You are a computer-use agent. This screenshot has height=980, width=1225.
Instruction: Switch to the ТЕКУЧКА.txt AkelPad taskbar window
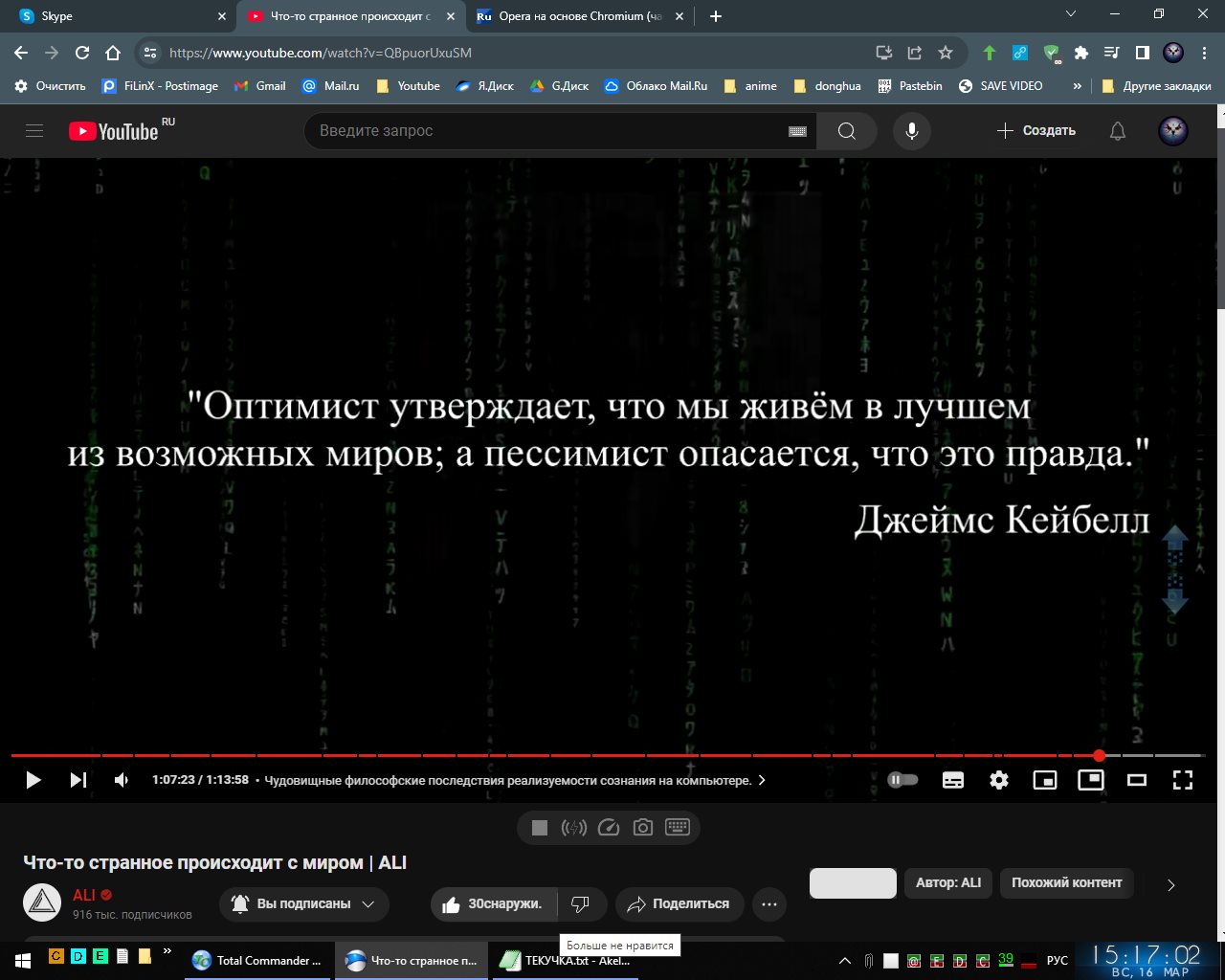[567, 961]
